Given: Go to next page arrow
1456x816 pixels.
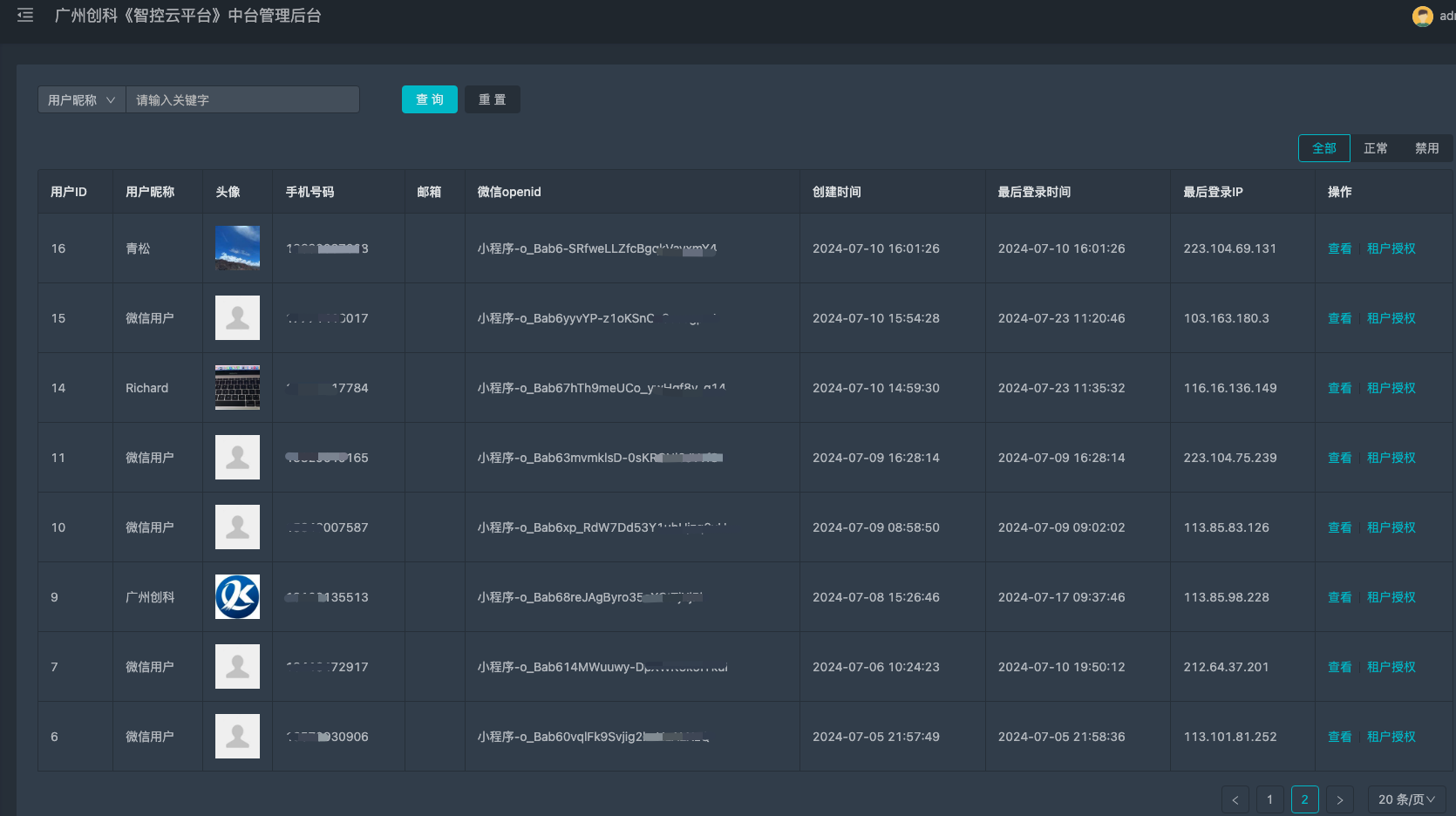Looking at the screenshot, I should coord(1339,799).
